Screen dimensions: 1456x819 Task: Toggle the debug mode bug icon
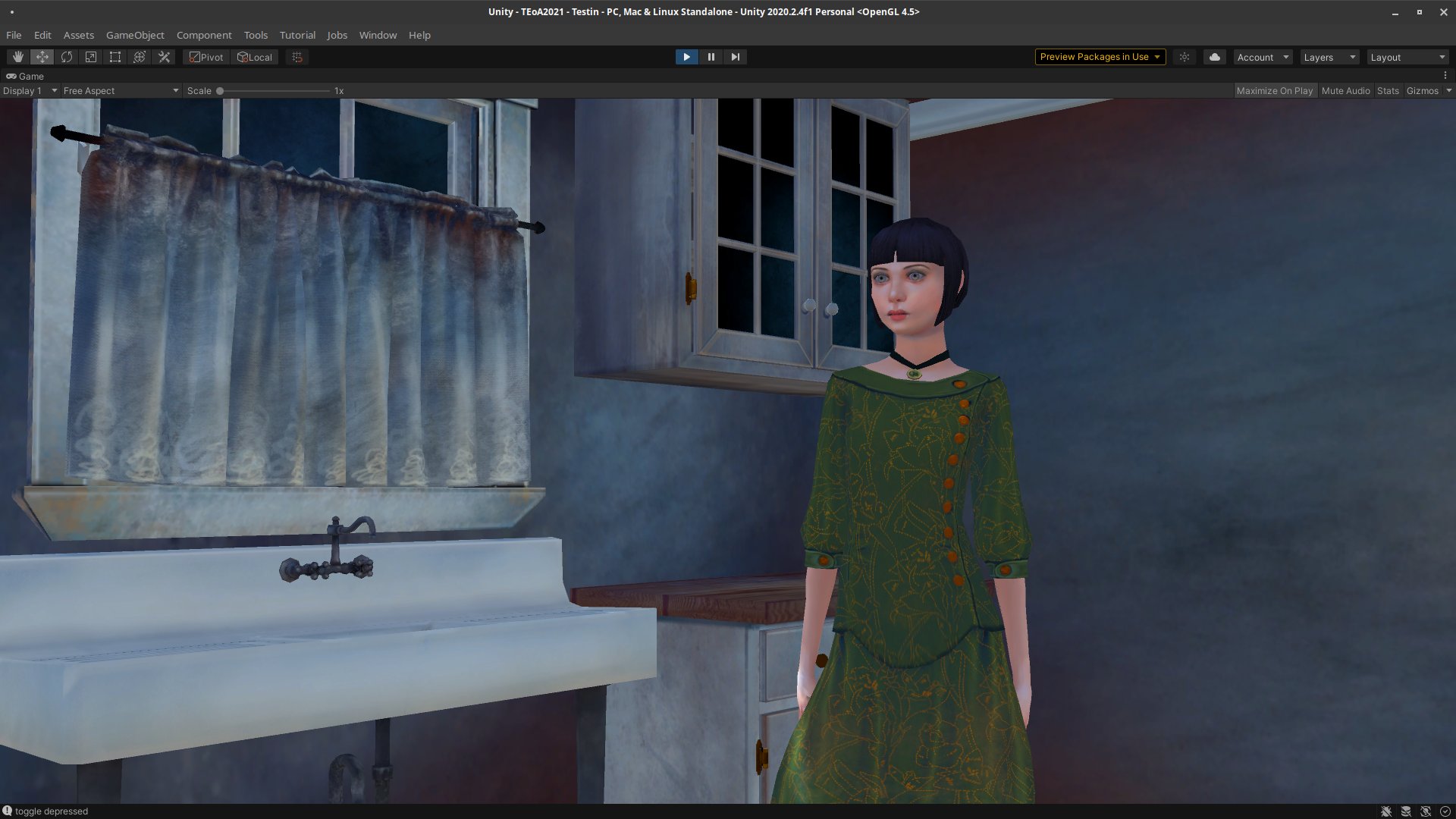click(1386, 811)
